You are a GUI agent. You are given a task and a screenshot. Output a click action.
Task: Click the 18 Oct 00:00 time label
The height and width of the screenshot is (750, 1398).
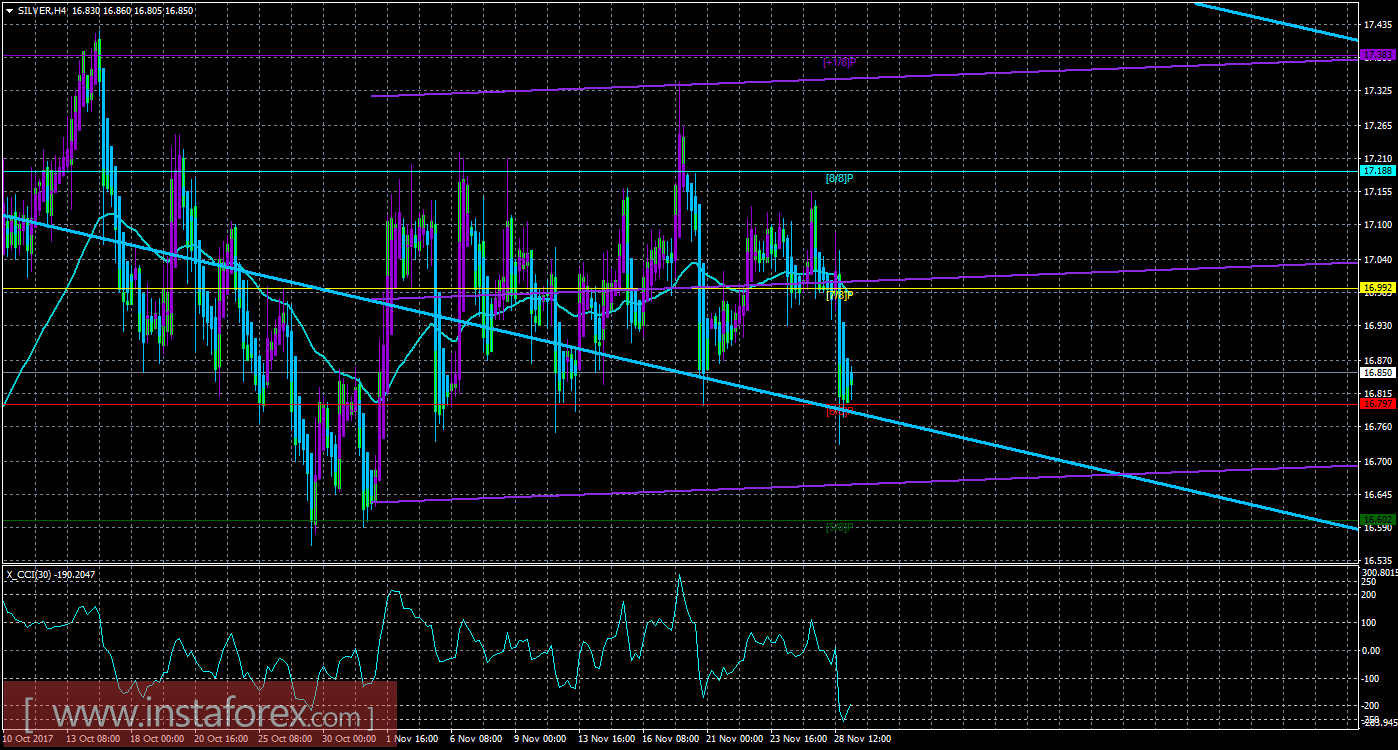pyautogui.click(x=156, y=740)
